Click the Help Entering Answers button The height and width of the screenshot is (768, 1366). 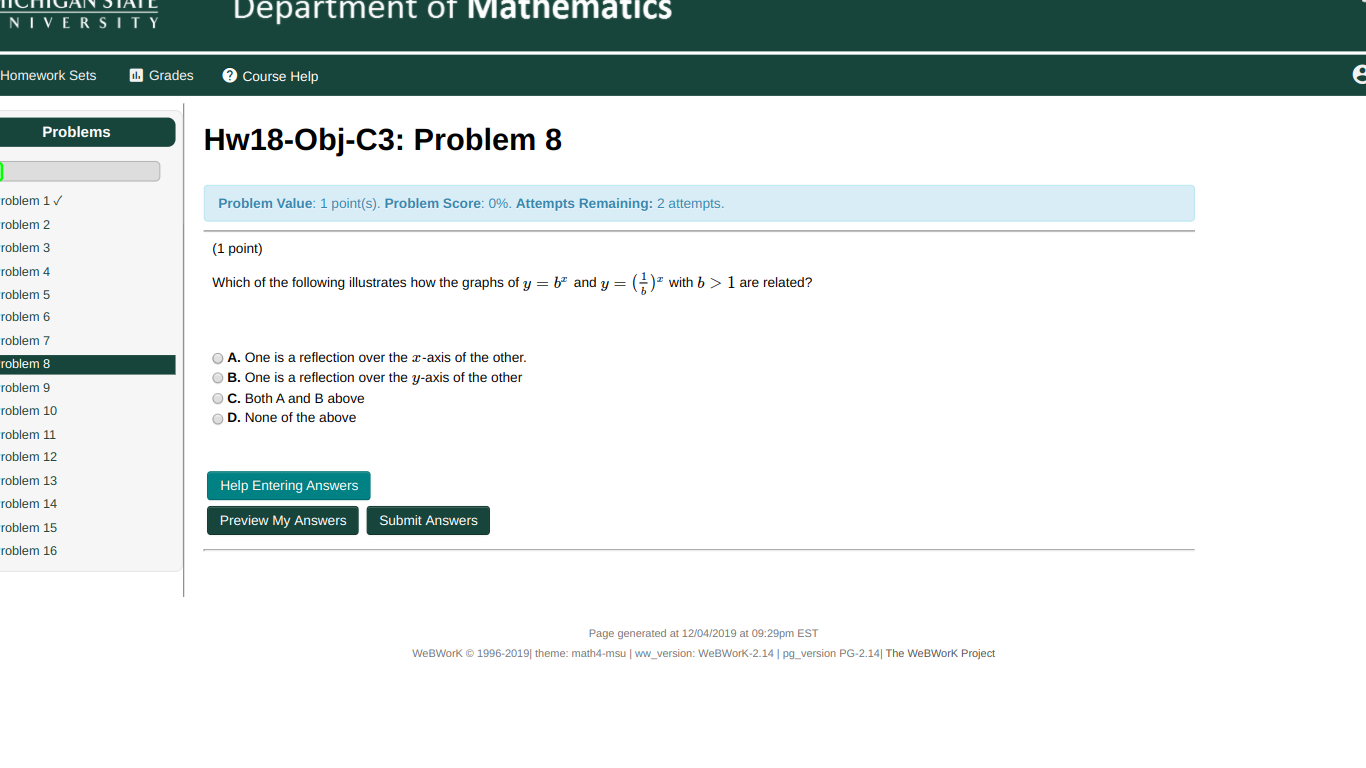[288, 485]
